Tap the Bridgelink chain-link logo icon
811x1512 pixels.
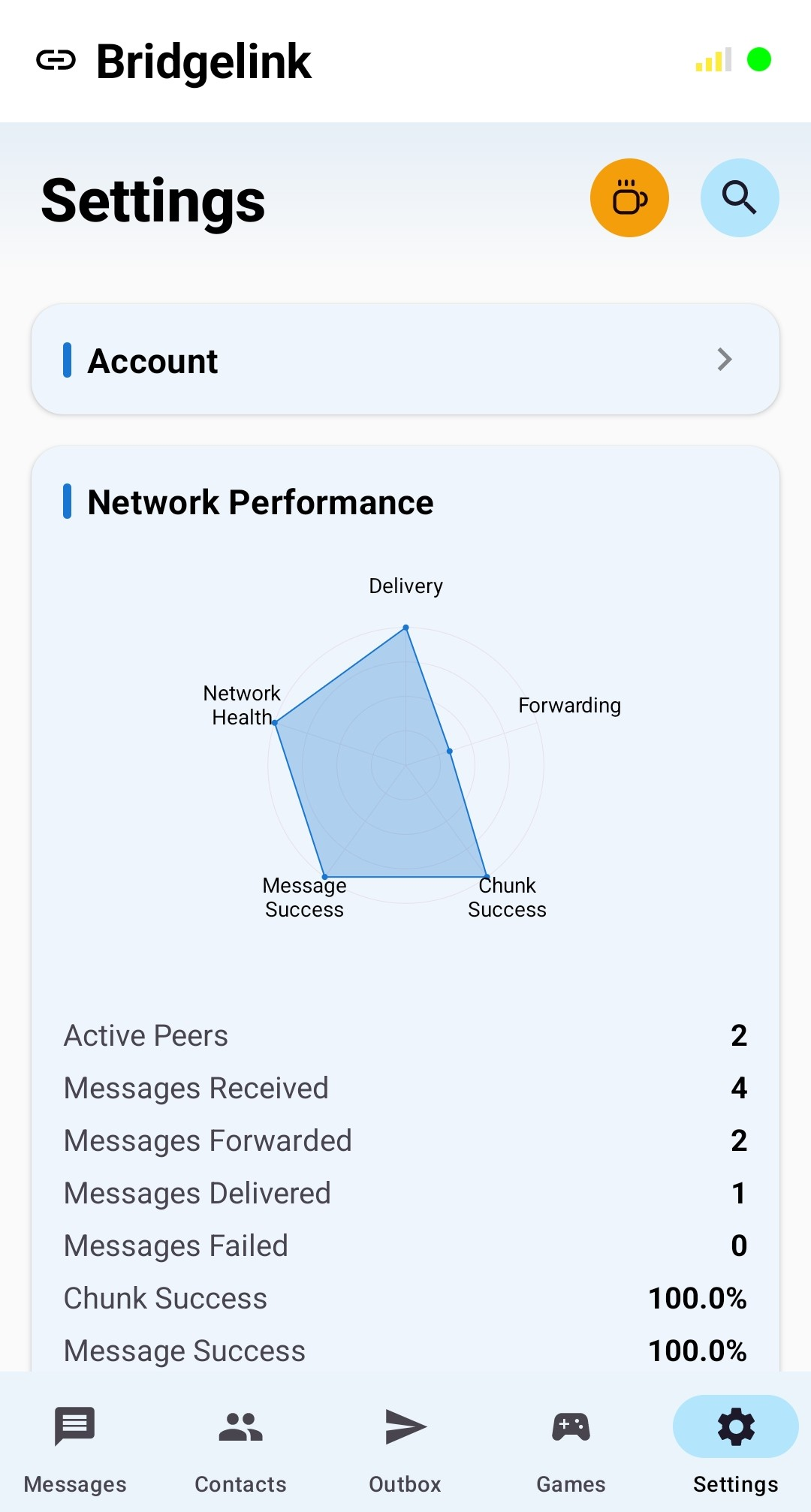click(56, 61)
